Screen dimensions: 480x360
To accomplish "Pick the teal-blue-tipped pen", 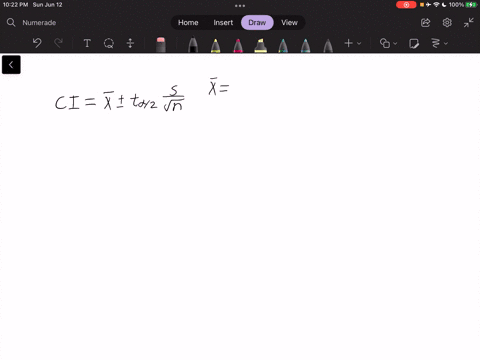I will click(x=305, y=45).
